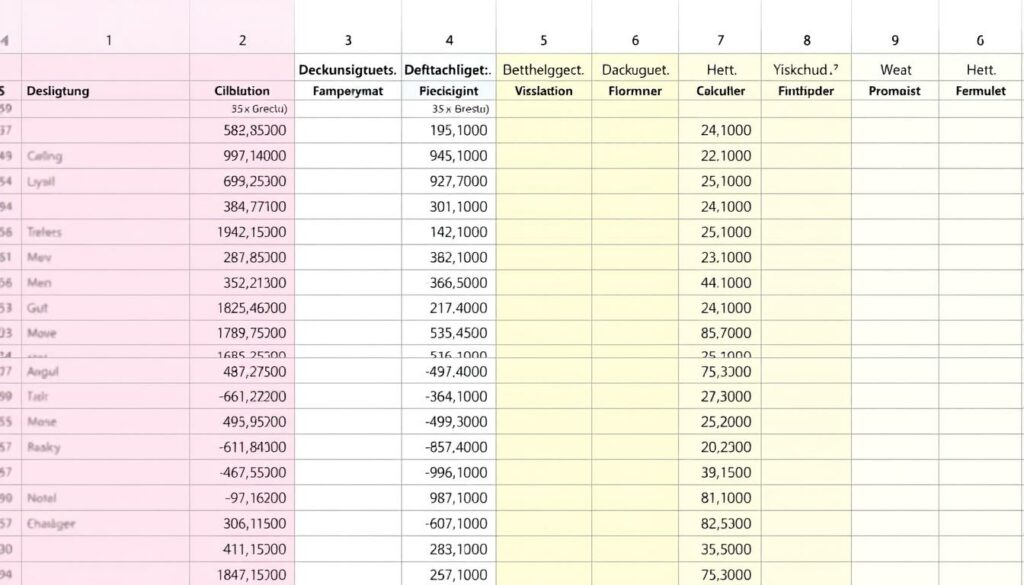The width and height of the screenshot is (1024, 585).
Task: Pick the Calculler cell 44.1000
Action: pyautogui.click(x=720, y=283)
